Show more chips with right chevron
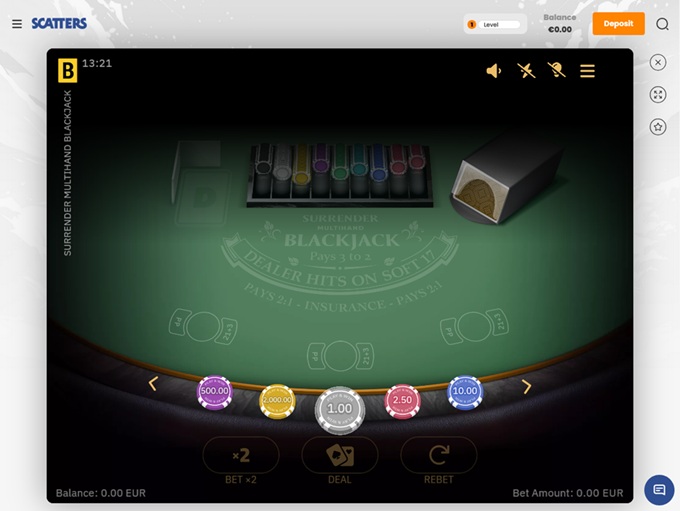The width and height of the screenshot is (680, 511). click(526, 387)
